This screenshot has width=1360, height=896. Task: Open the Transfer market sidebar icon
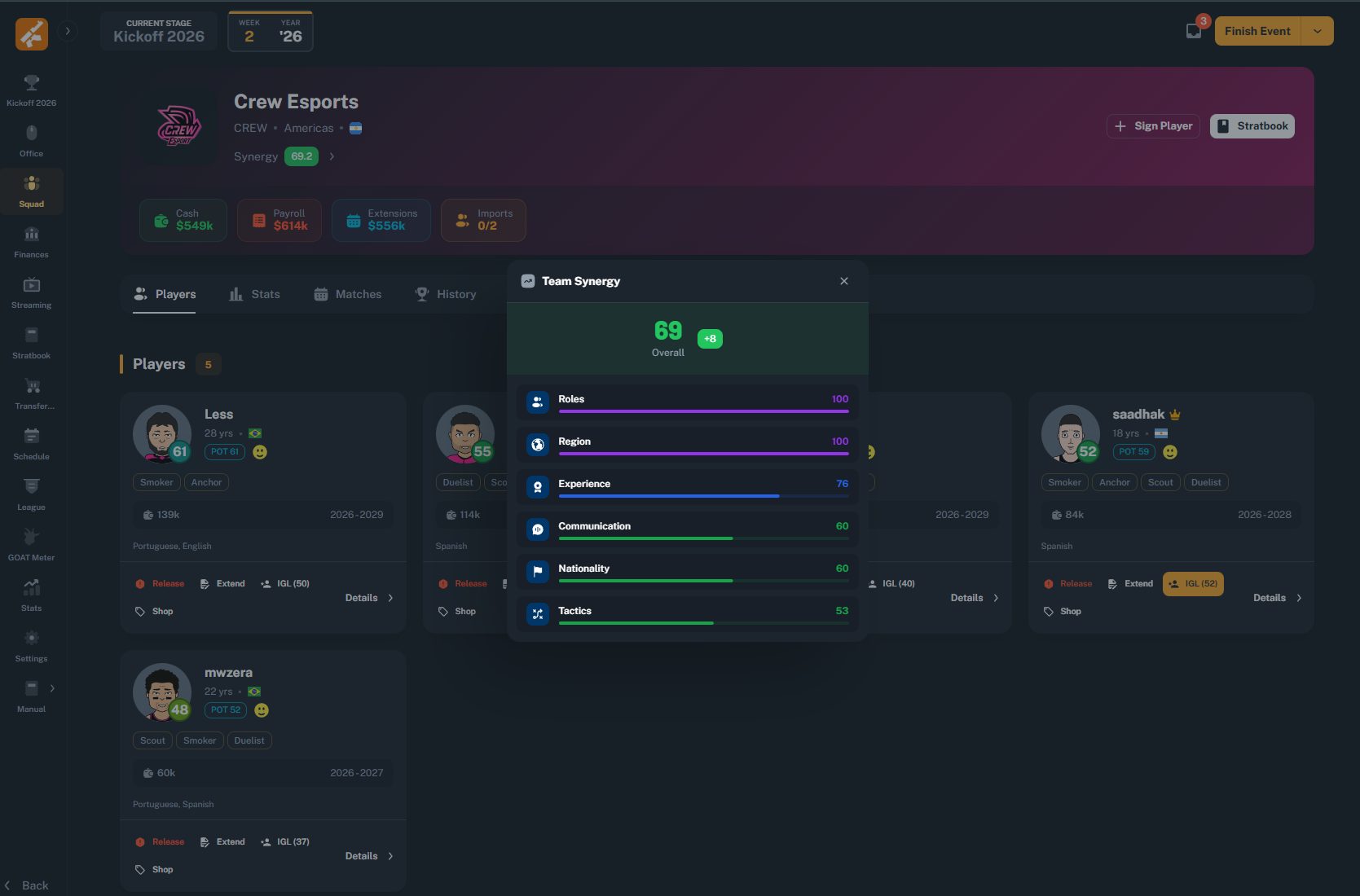(x=32, y=393)
